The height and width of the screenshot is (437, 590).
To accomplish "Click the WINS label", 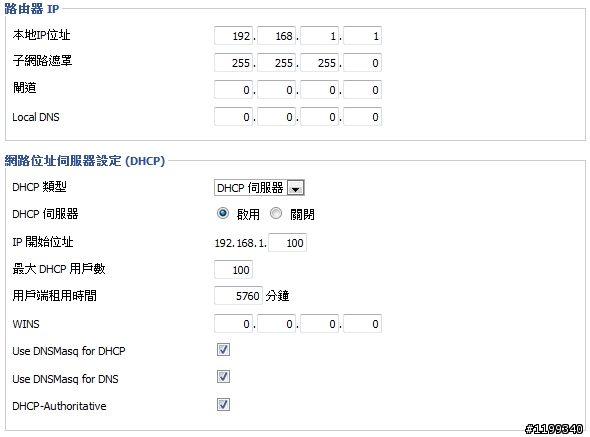I will click(26, 324).
